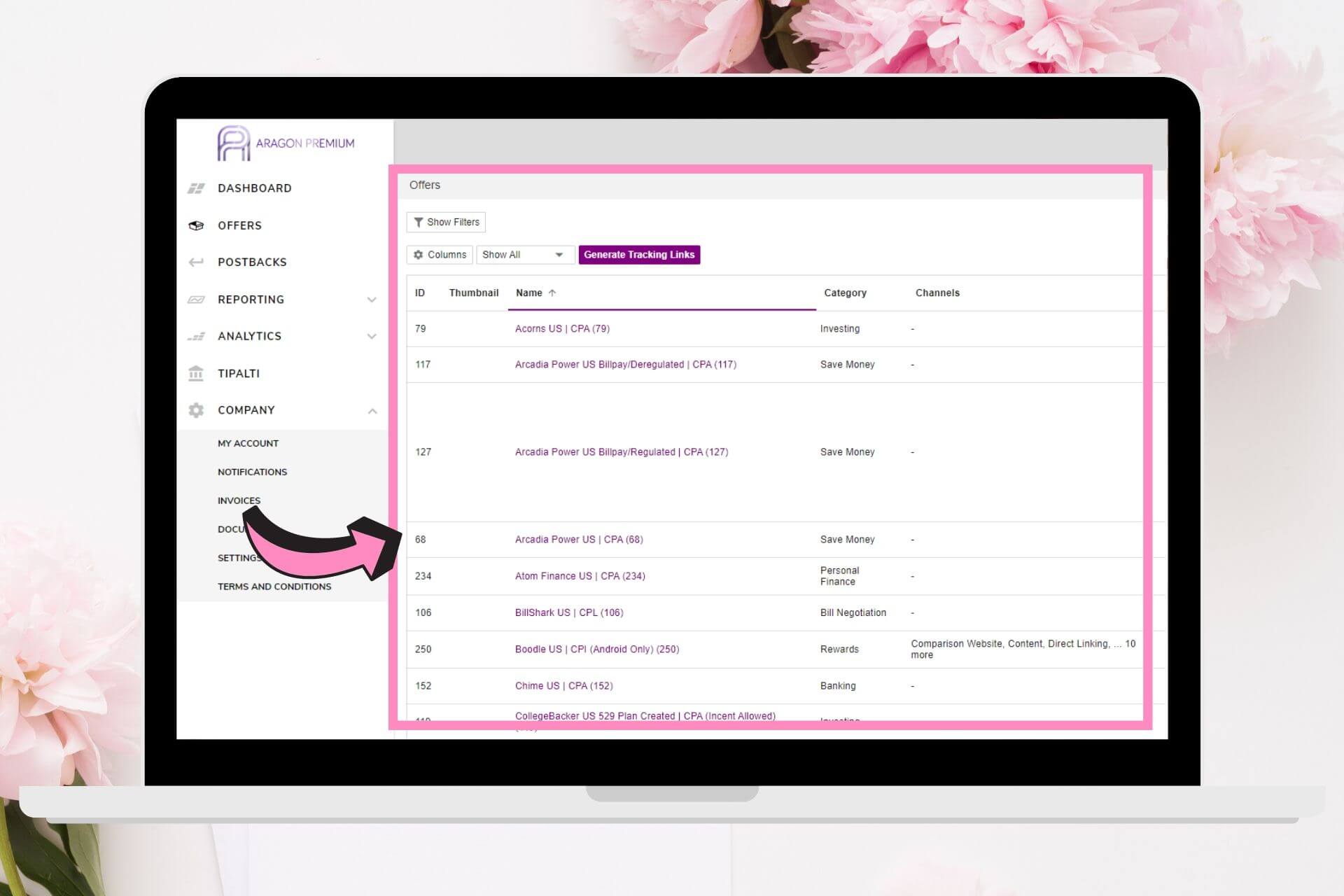Screen dimensions: 1344x896
Task: Sort by the ID column header
Action: [x=420, y=293]
